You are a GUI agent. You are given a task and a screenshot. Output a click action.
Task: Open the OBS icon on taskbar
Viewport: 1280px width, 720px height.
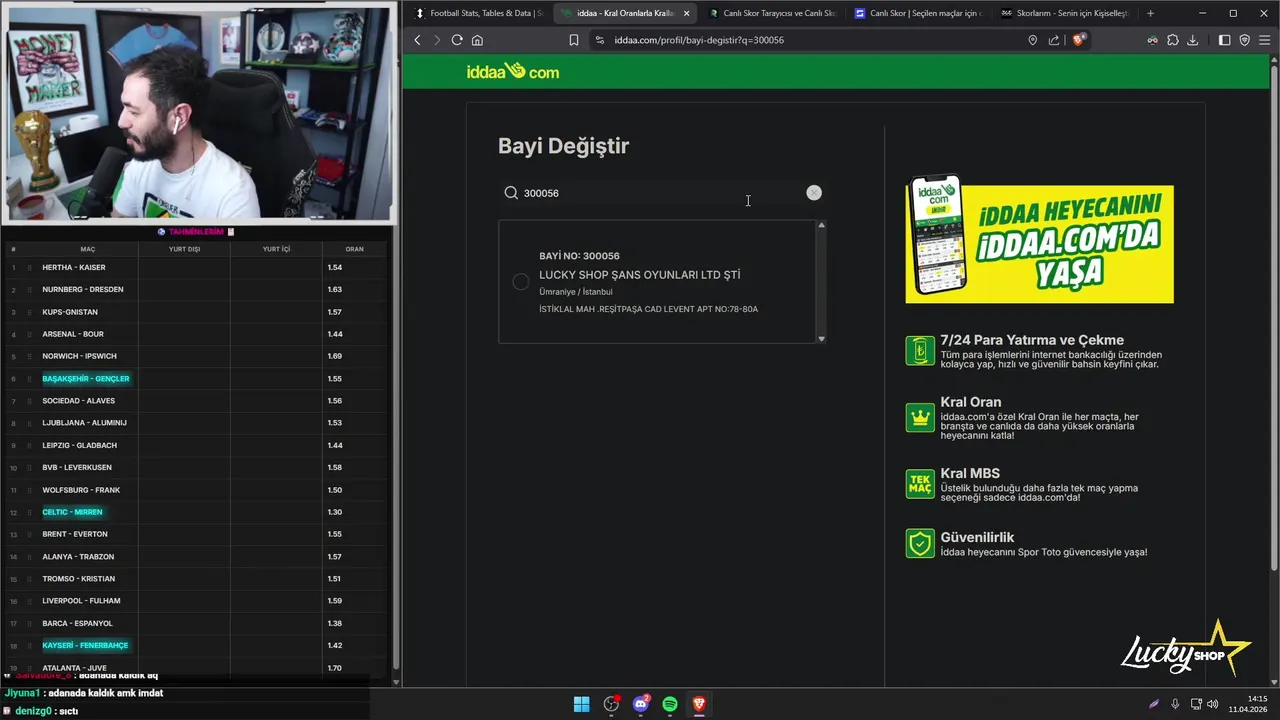click(x=611, y=704)
